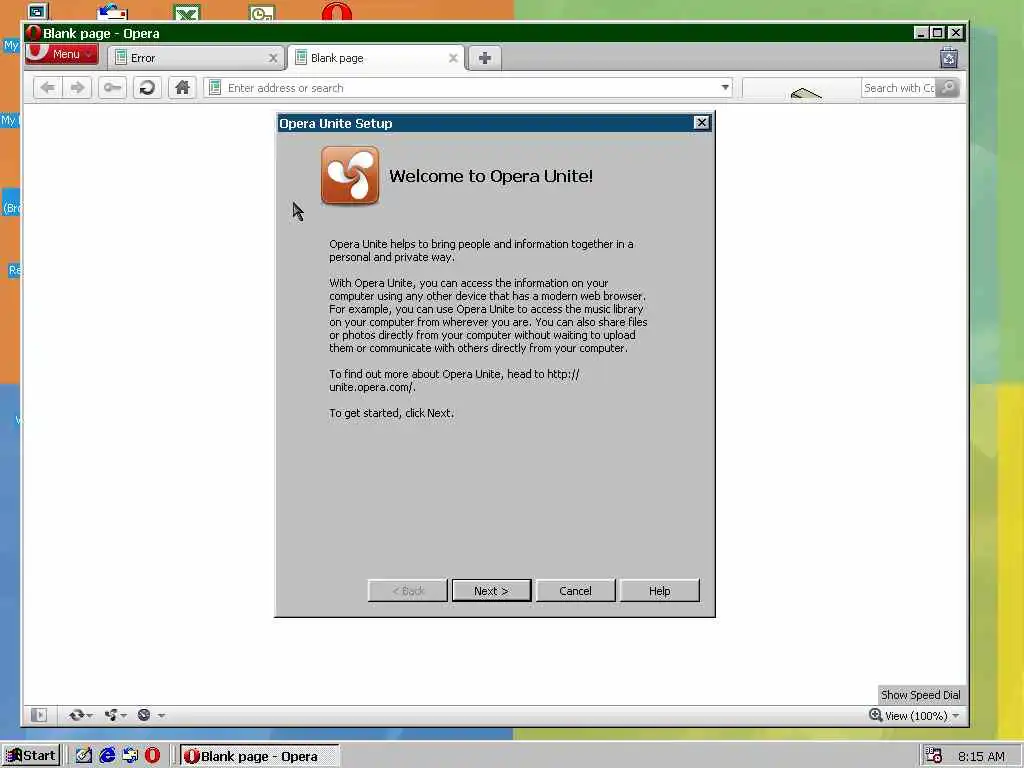Toggle the panel sidebar button in status bar
The height and width of the screenshot is (768, 1024).
[39, 715]
